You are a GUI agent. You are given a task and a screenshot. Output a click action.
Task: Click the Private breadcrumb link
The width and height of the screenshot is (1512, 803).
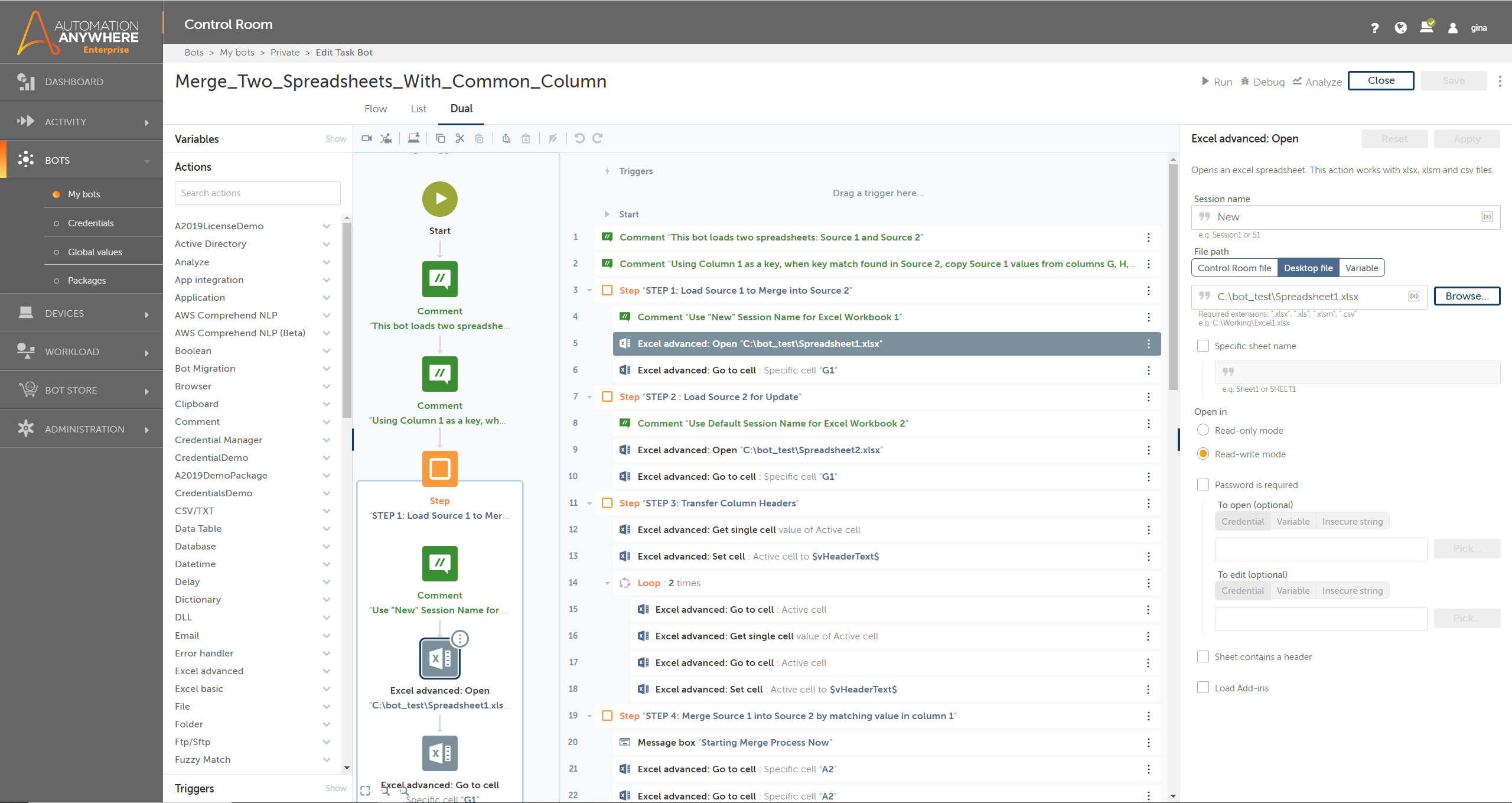(x=285, y=53)
